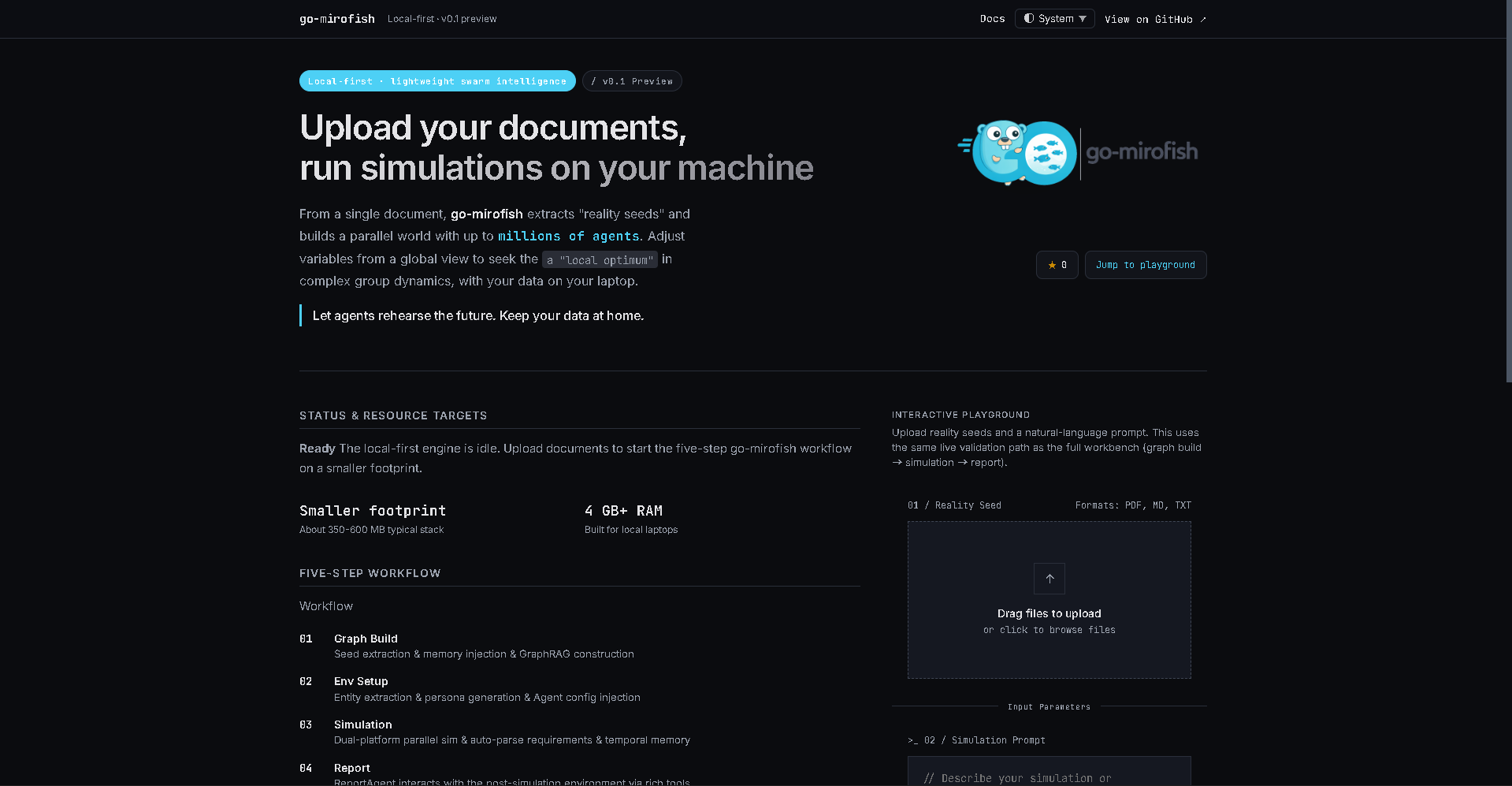Click the Drag files to upload area
This screenshot has height=786, width=1512.
pos(1049,600)
